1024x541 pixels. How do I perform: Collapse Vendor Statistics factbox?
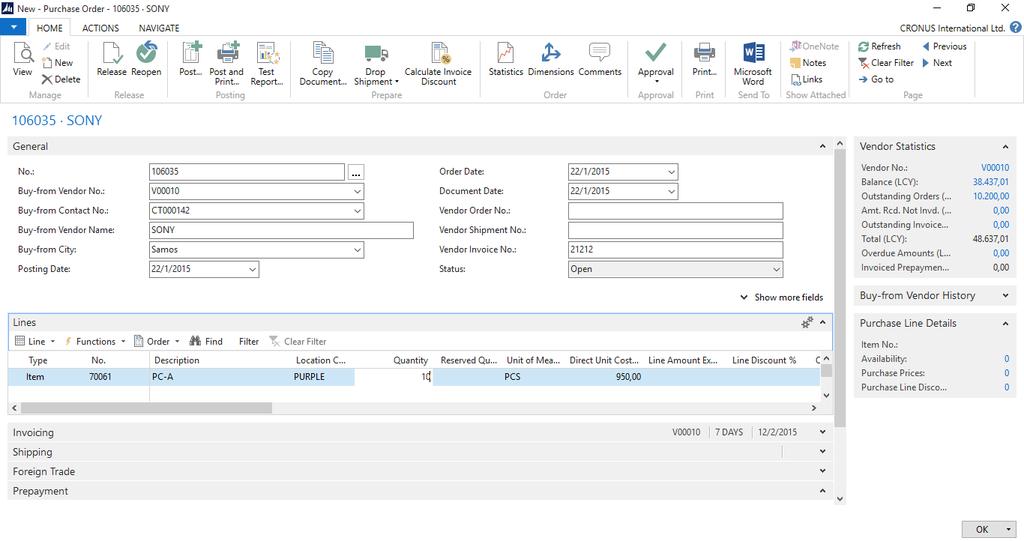[x=1005, y=147]
